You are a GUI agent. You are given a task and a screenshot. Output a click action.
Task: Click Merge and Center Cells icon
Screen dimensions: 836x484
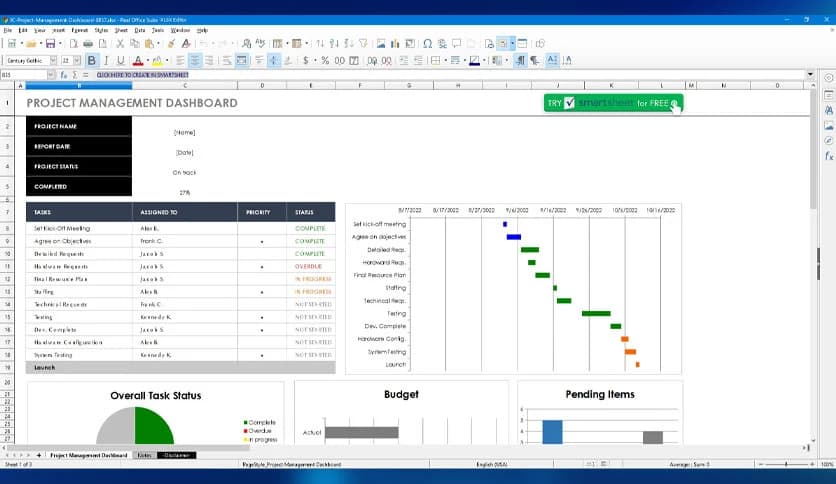click(242, 61)
